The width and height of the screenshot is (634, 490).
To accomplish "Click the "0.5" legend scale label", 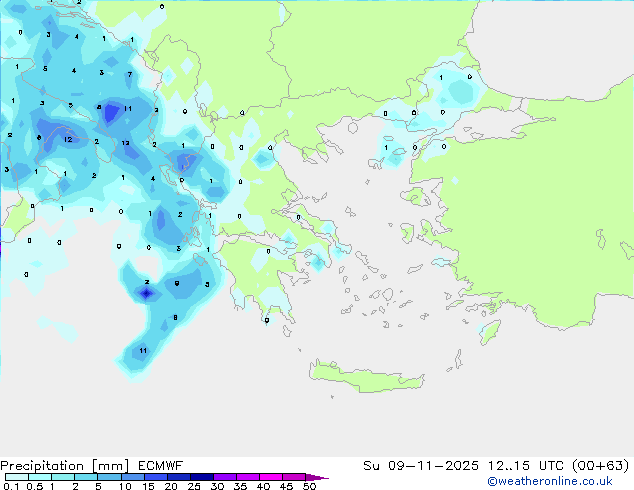I will click(x=34, y=486).
